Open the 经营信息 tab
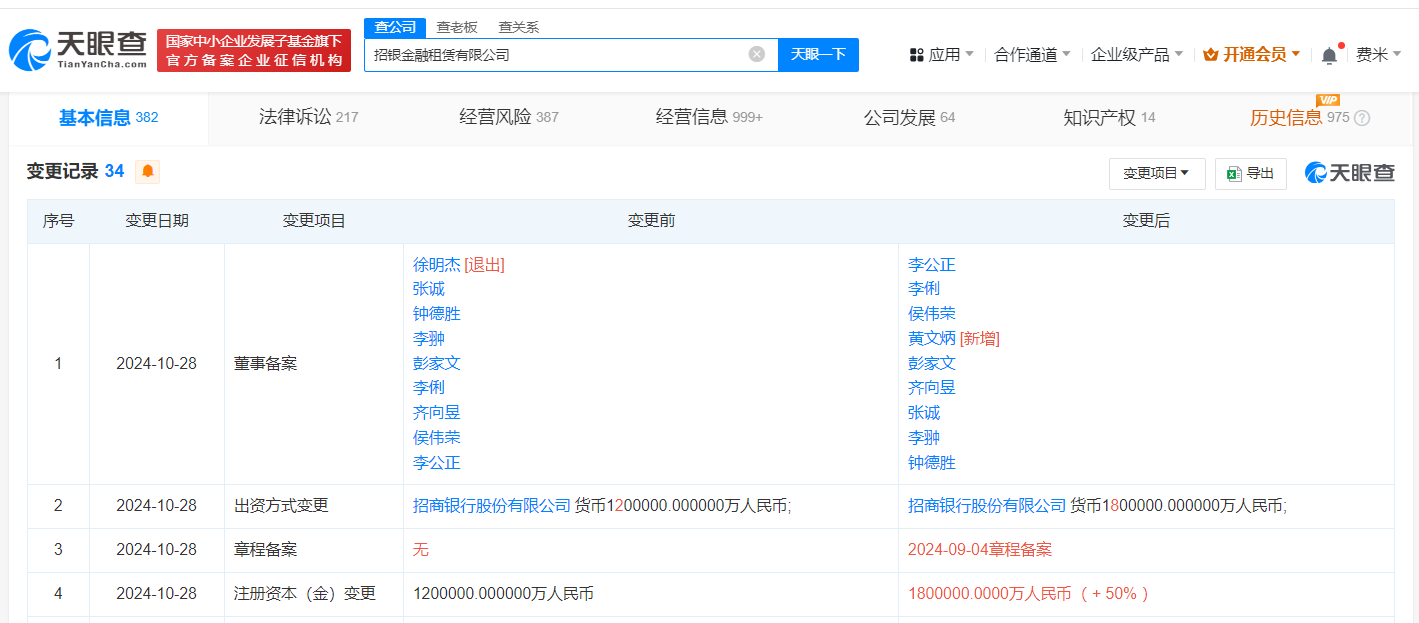 [709, 118]
